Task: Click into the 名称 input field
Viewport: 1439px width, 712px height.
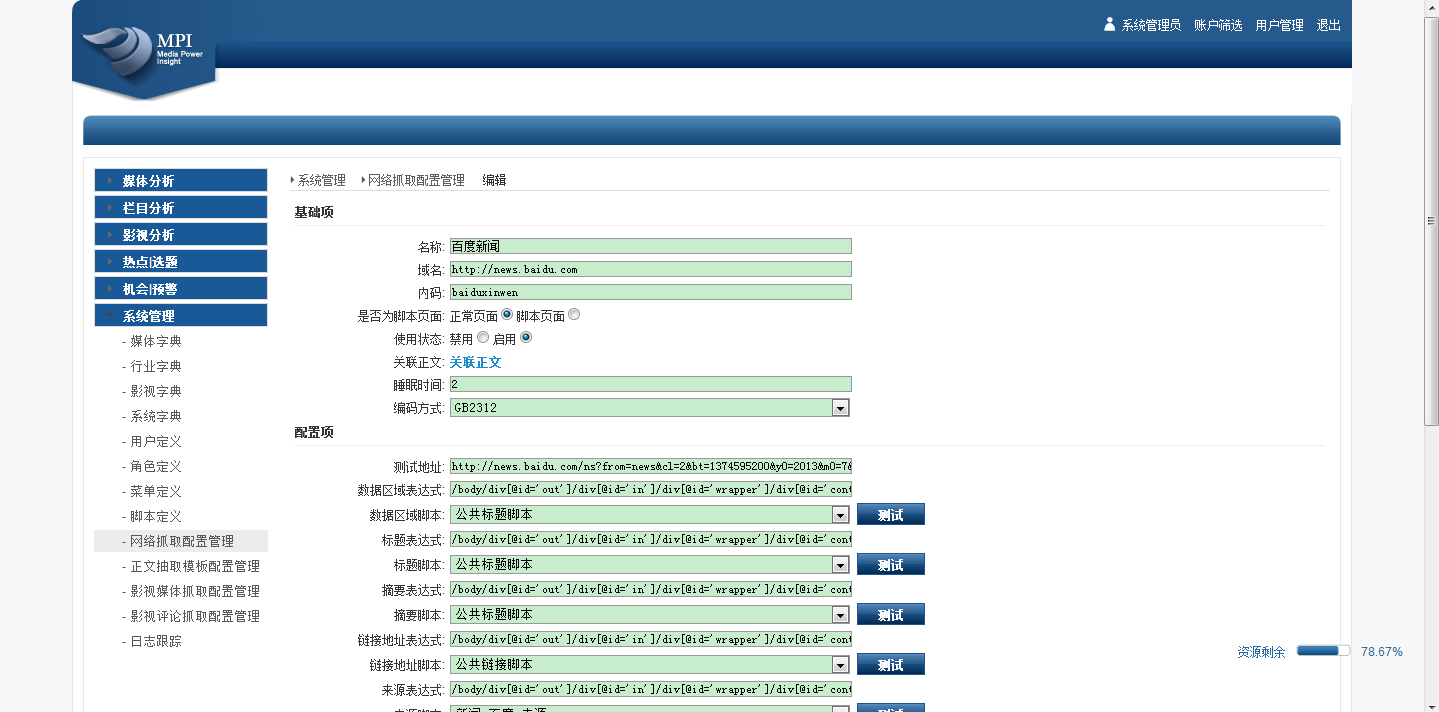Action: tap(650, 246)
